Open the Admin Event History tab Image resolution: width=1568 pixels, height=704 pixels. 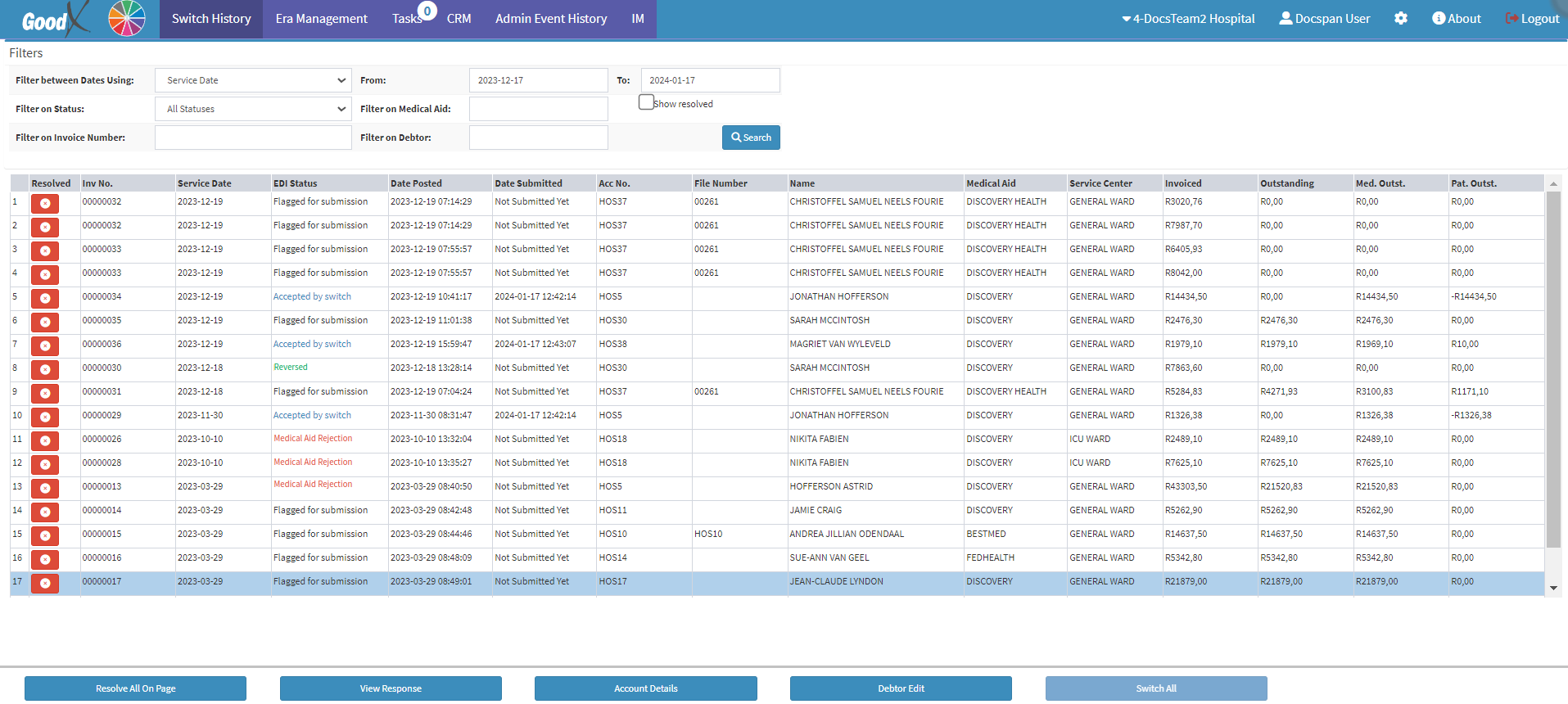(x=551, y=19)
